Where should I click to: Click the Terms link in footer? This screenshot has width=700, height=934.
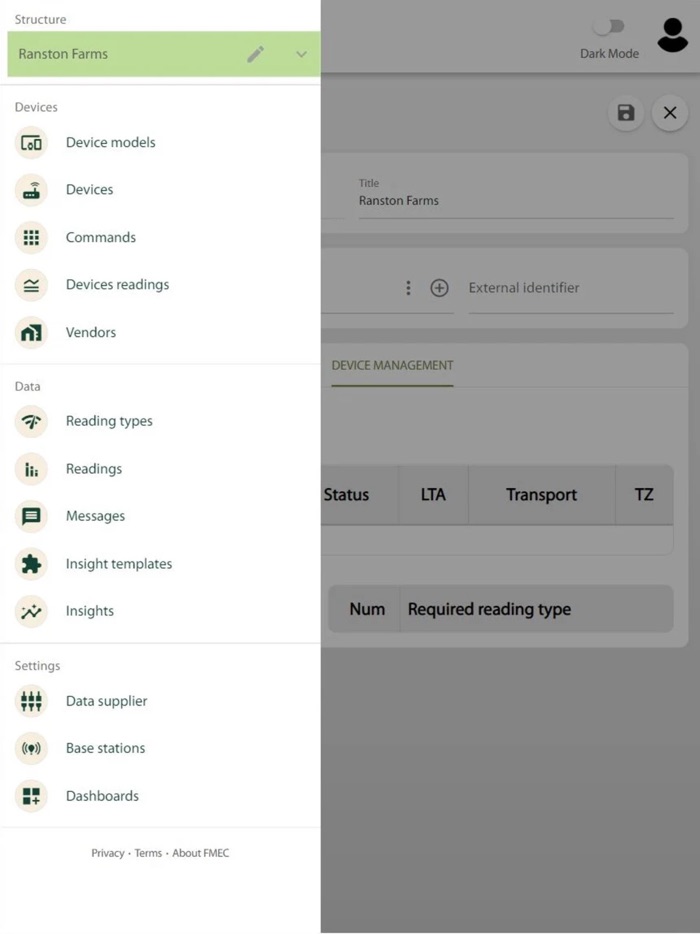tap(148, 853)
